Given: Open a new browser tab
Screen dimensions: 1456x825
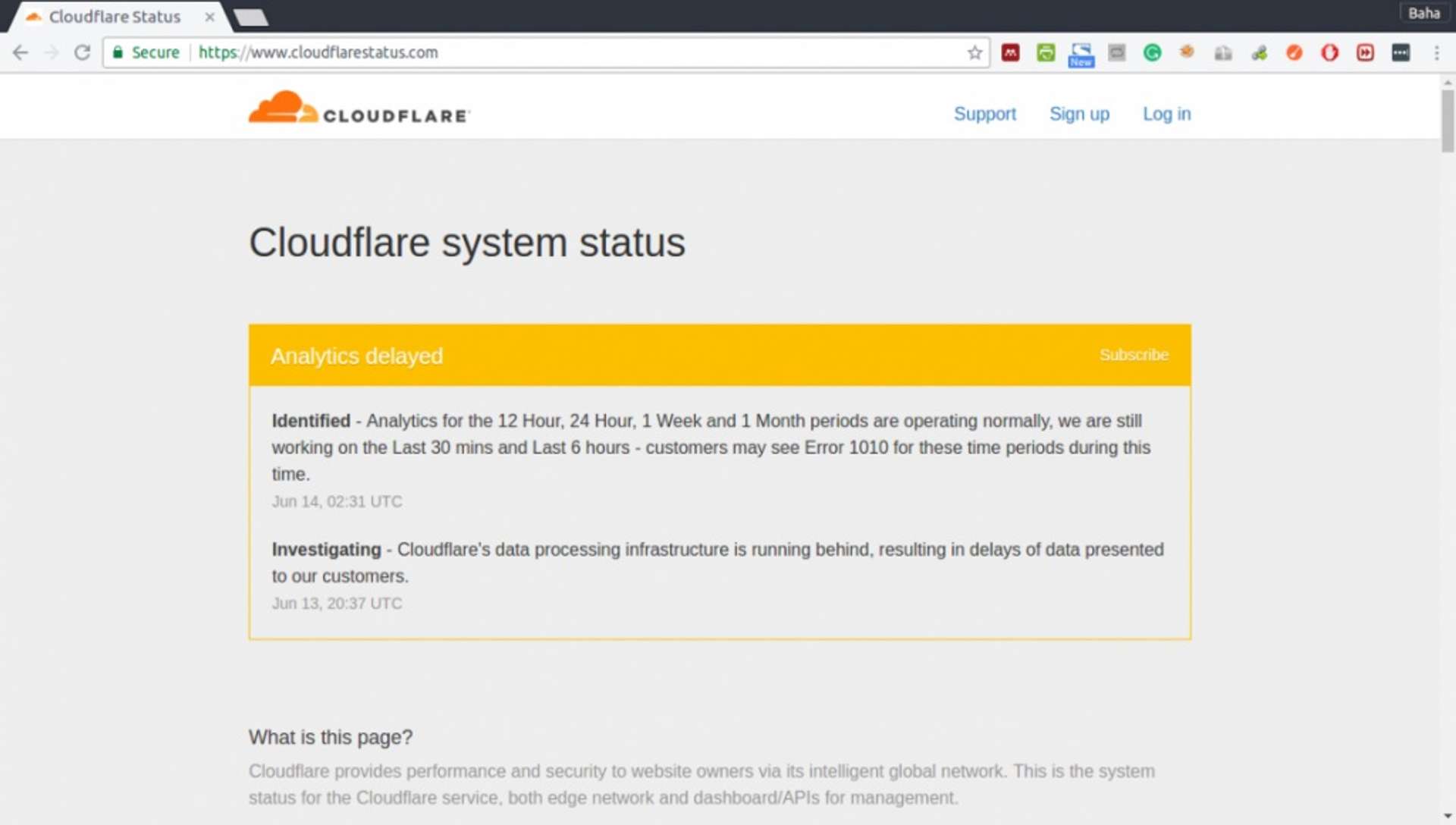Looking at the screenshot, I should coord(250,16).
